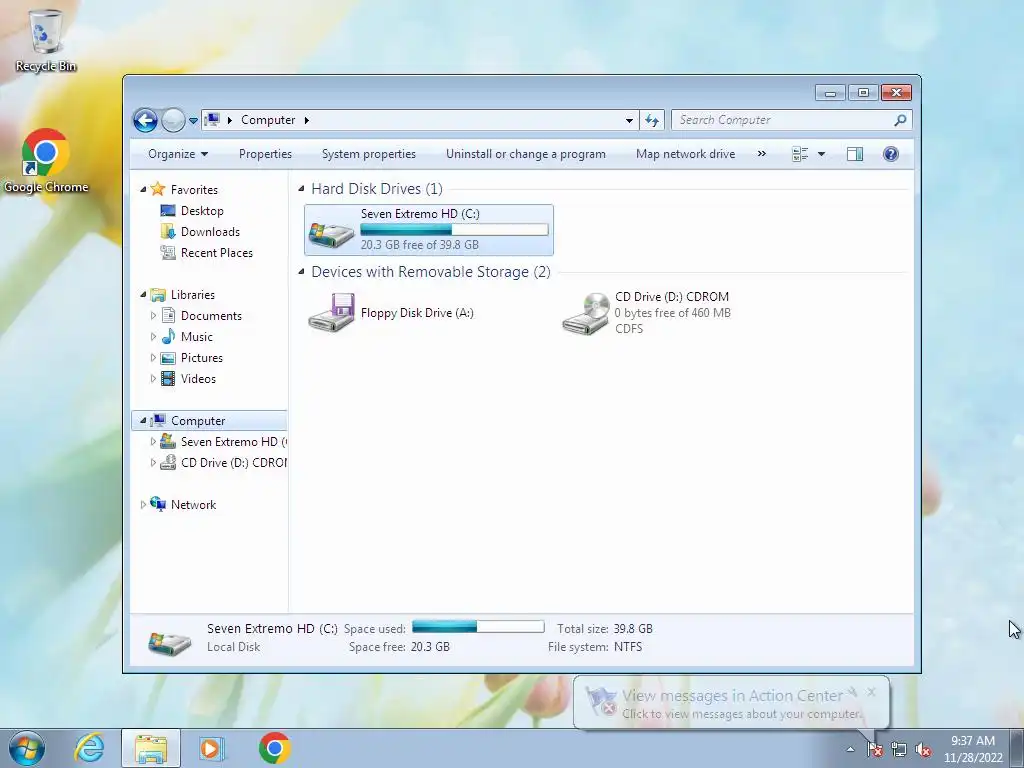Show more toolbar commands chevron
This screenshot has width=1024, height=768.
pyautogui.click(x=761, y=154)
